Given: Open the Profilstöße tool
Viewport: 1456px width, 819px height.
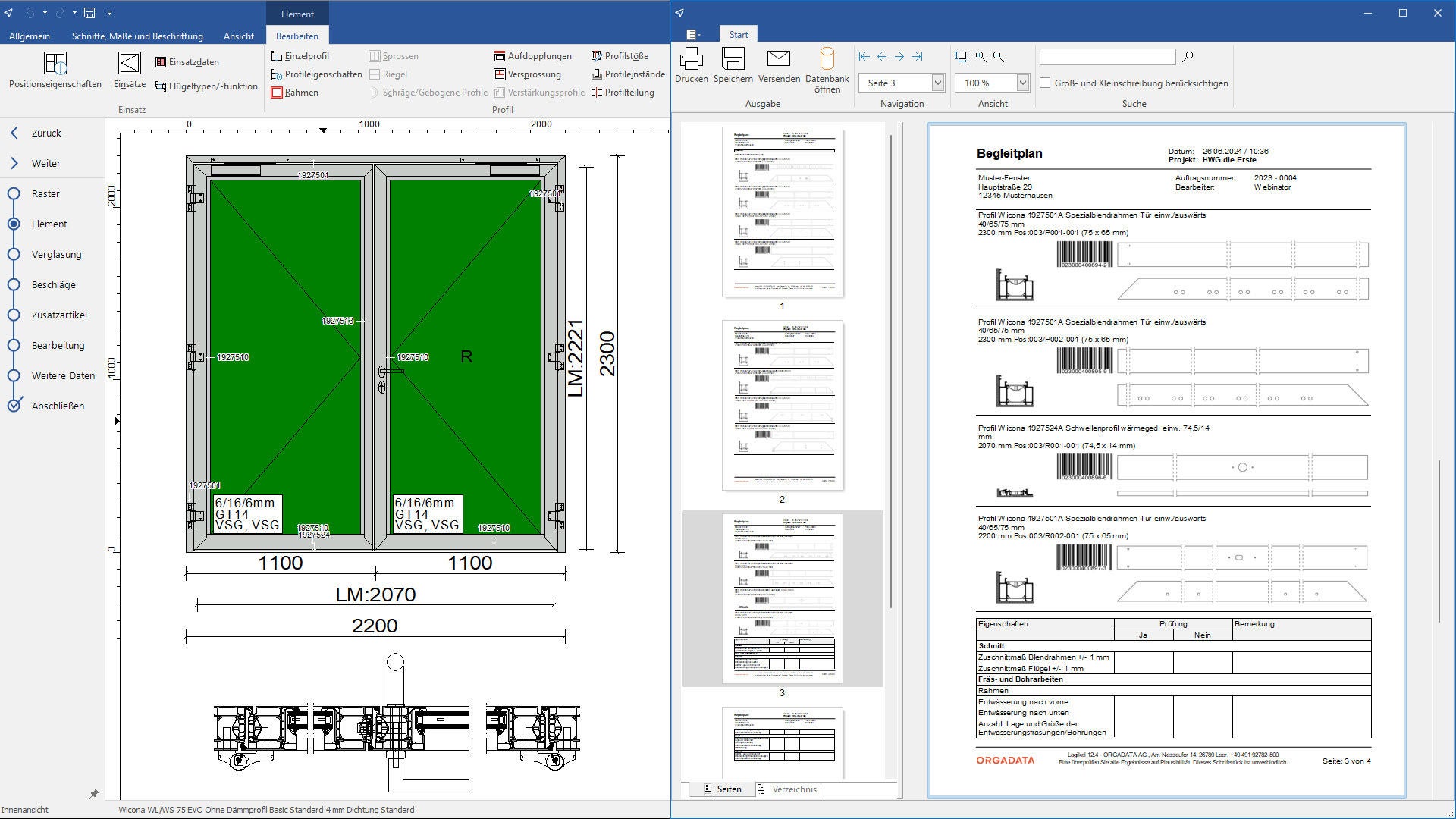Looking at the screenshot, I should coord(620,56).
